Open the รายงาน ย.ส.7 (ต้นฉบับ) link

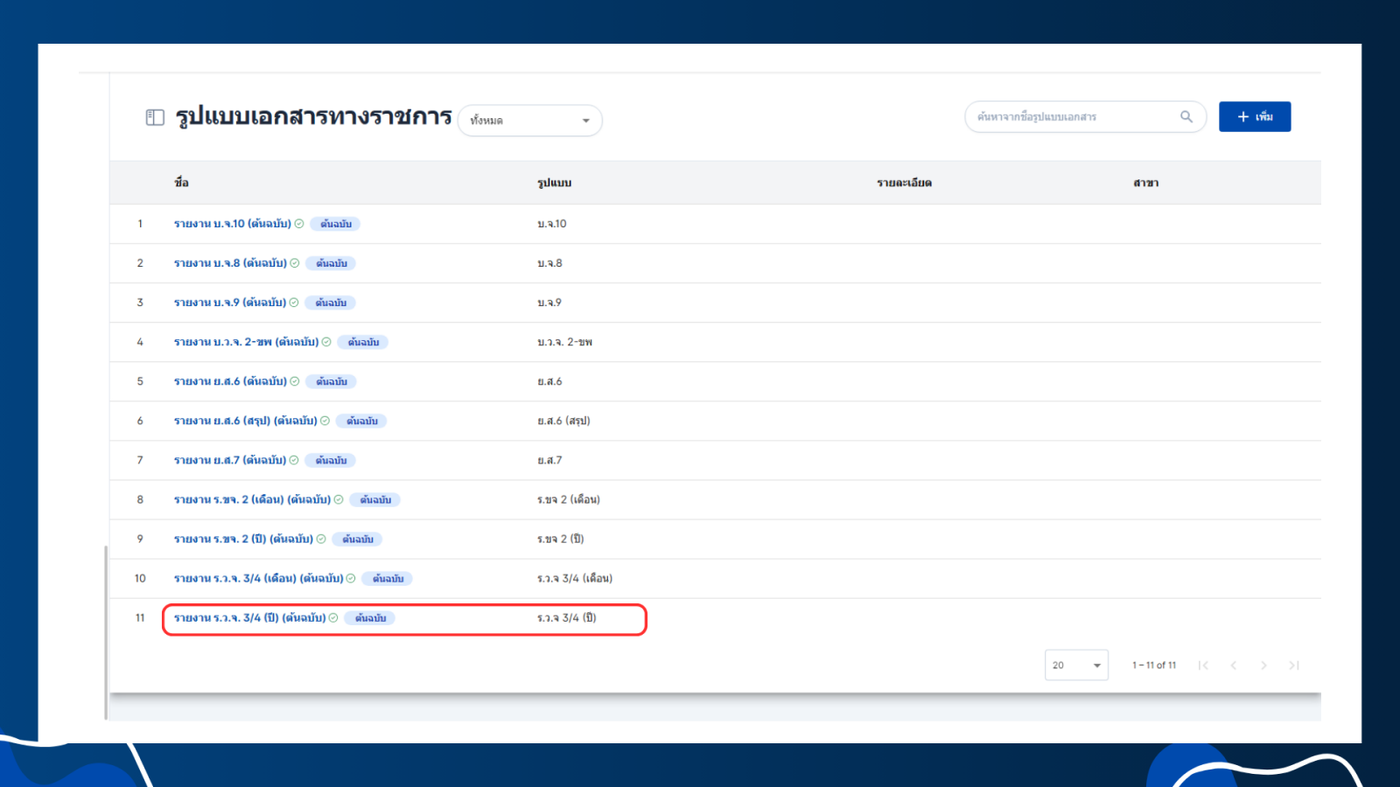point(230,460)
